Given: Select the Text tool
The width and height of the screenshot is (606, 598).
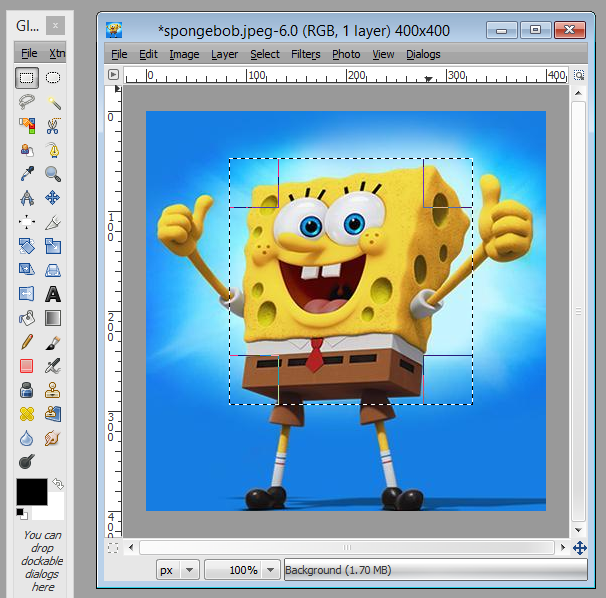Looking at the screenshot, I should pyautogui.click(x=53, y=294).
